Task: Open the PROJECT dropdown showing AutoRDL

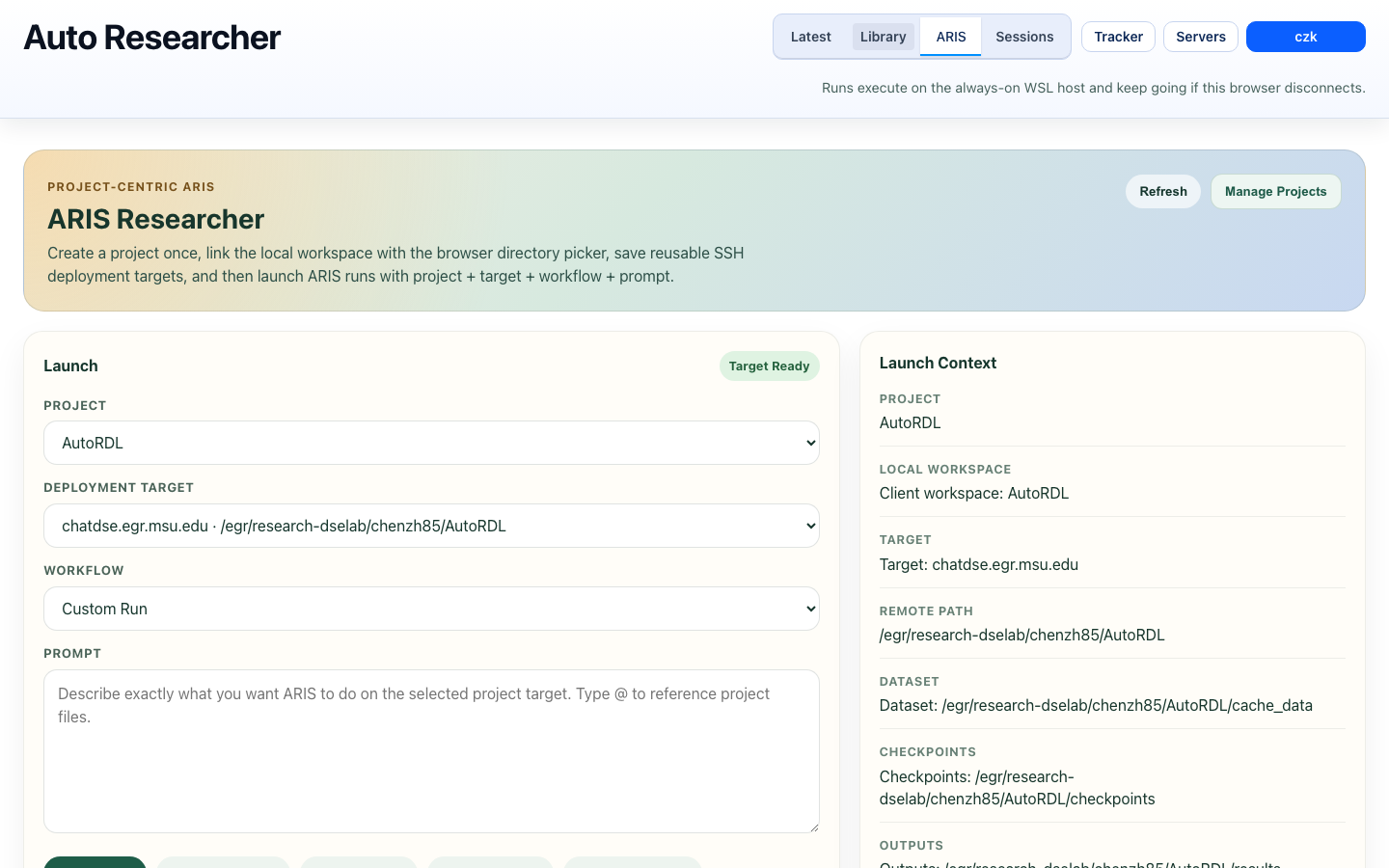Action: pyautogui.click(x=431, y=443)
